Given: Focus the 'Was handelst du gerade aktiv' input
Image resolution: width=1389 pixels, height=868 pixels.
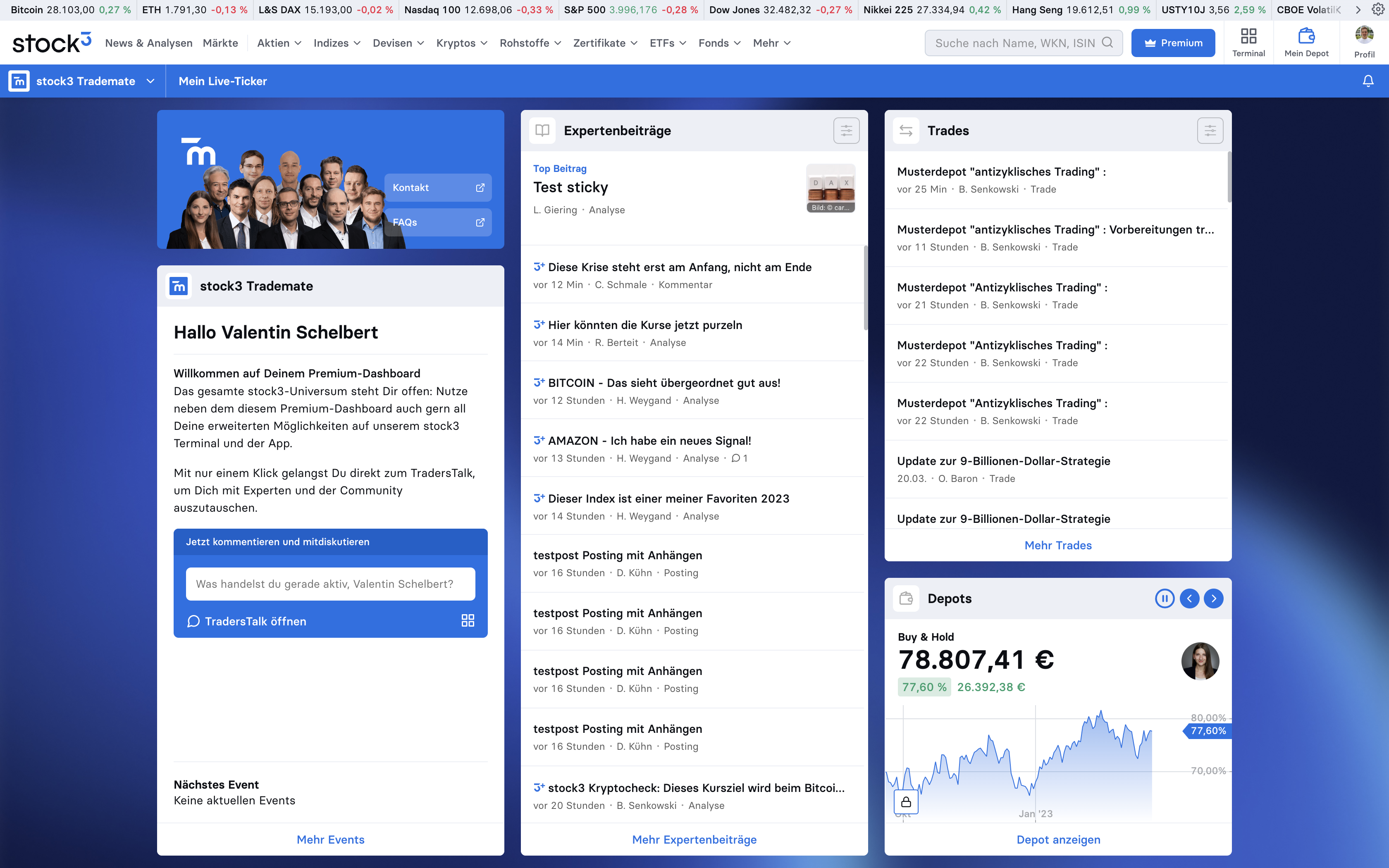Looking at the screenshot, I should tap(330, 584).
